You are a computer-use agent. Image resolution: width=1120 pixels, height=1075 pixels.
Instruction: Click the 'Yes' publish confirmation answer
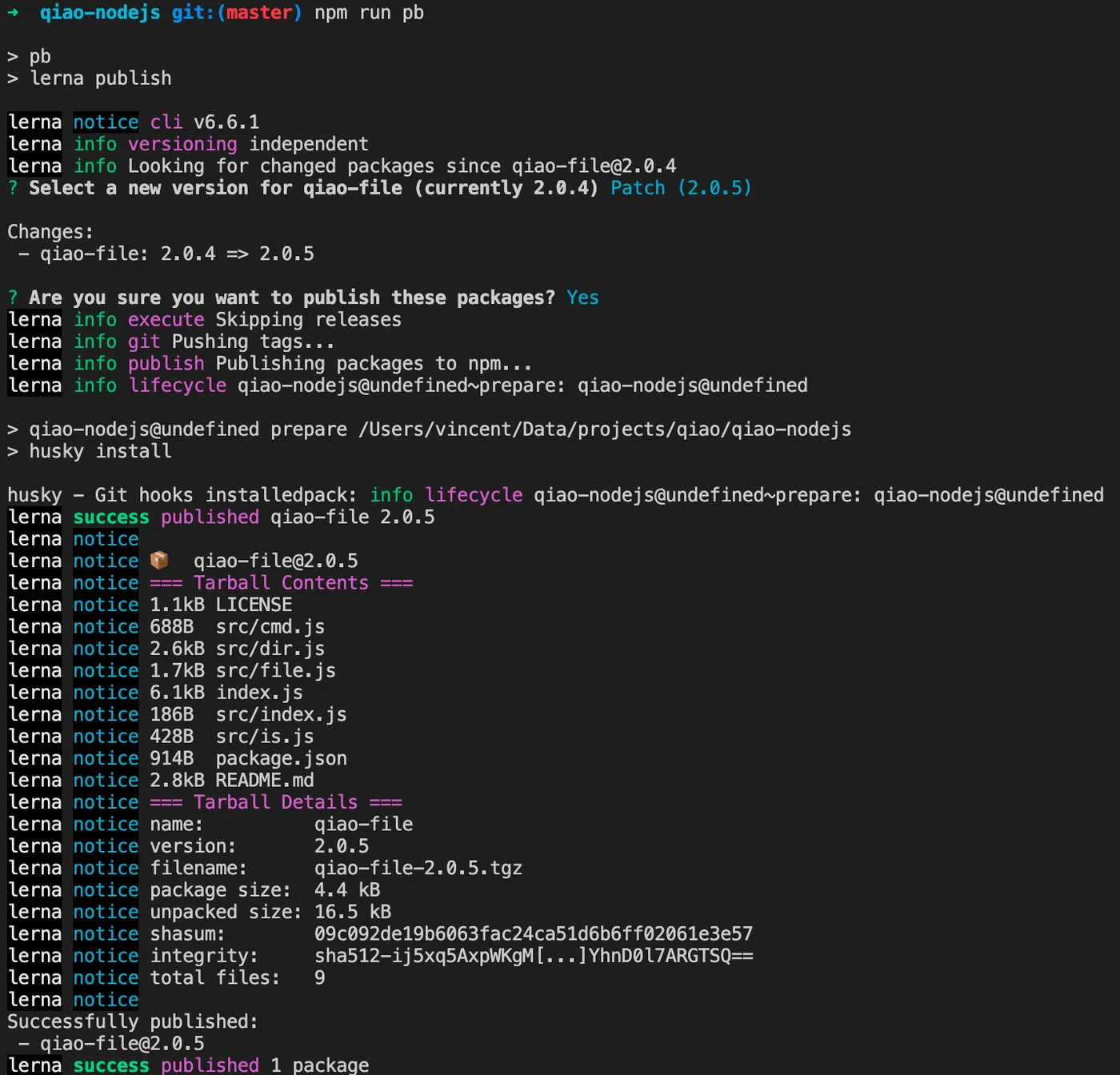point(582,298)
